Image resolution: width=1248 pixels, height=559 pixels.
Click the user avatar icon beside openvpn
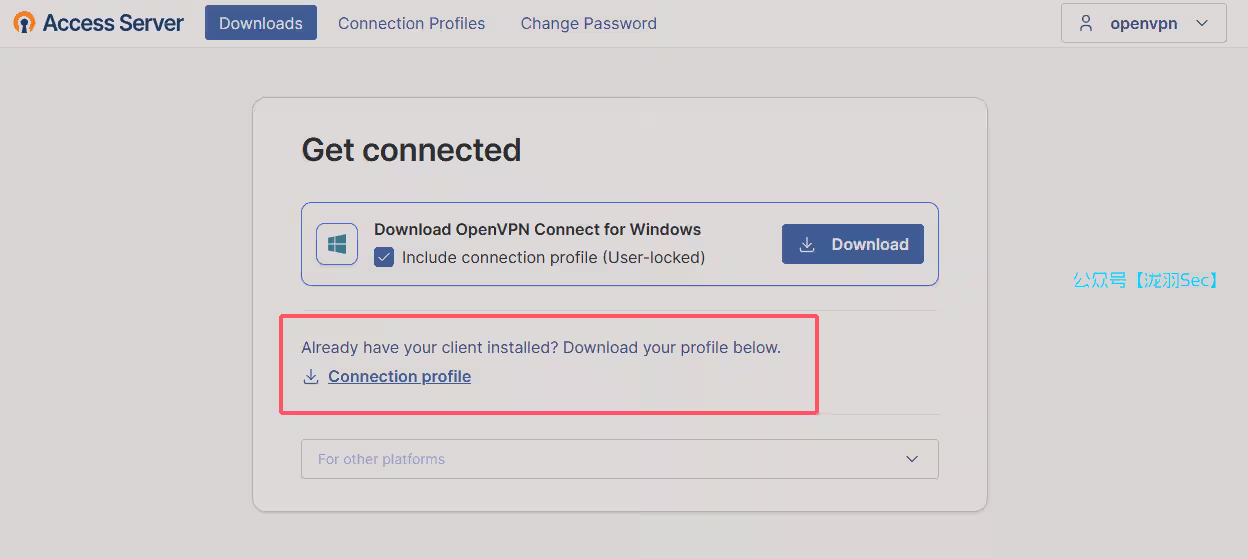(1086, 23)
